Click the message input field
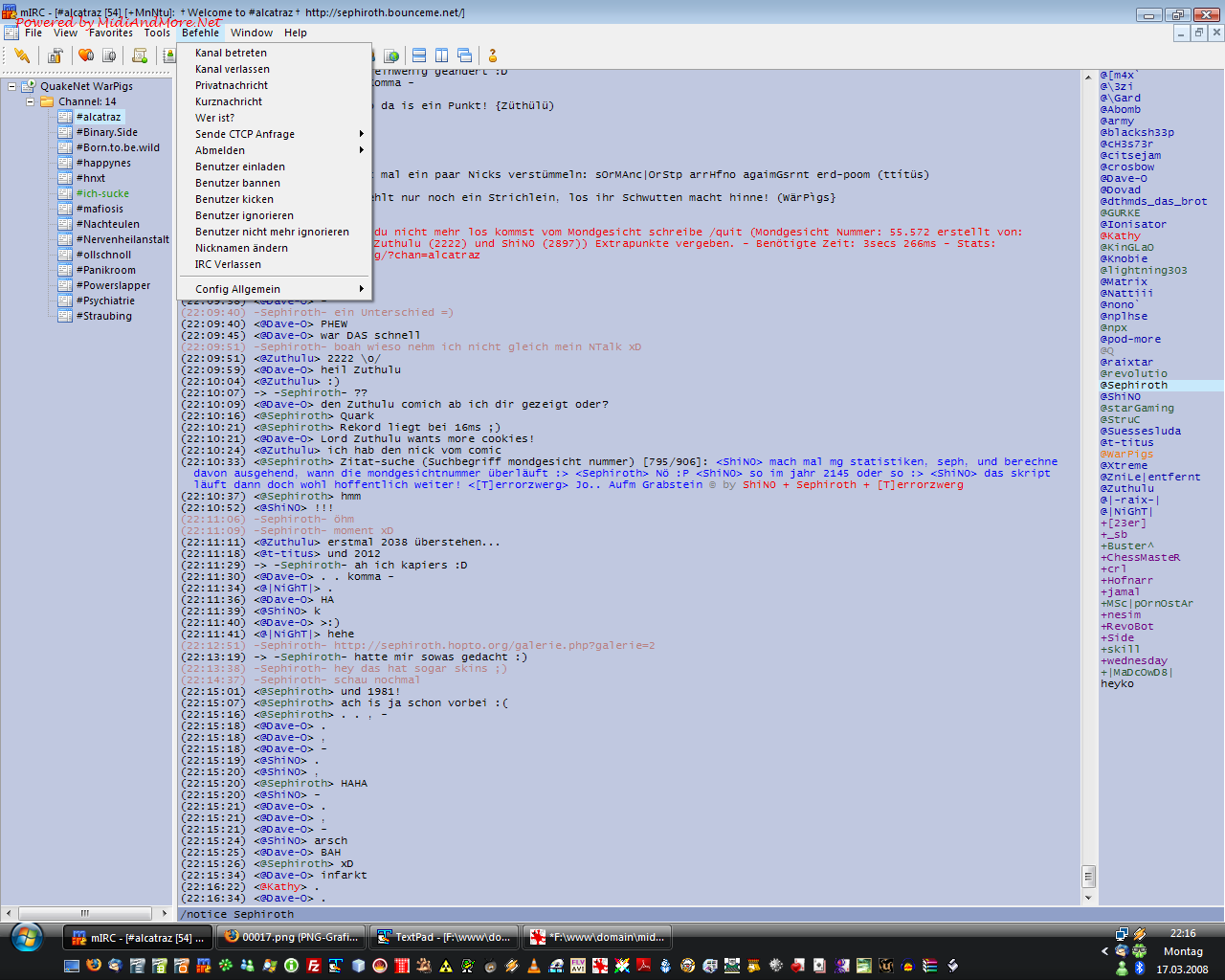Viewport: 1225px width, 980px height. [622, 914]
